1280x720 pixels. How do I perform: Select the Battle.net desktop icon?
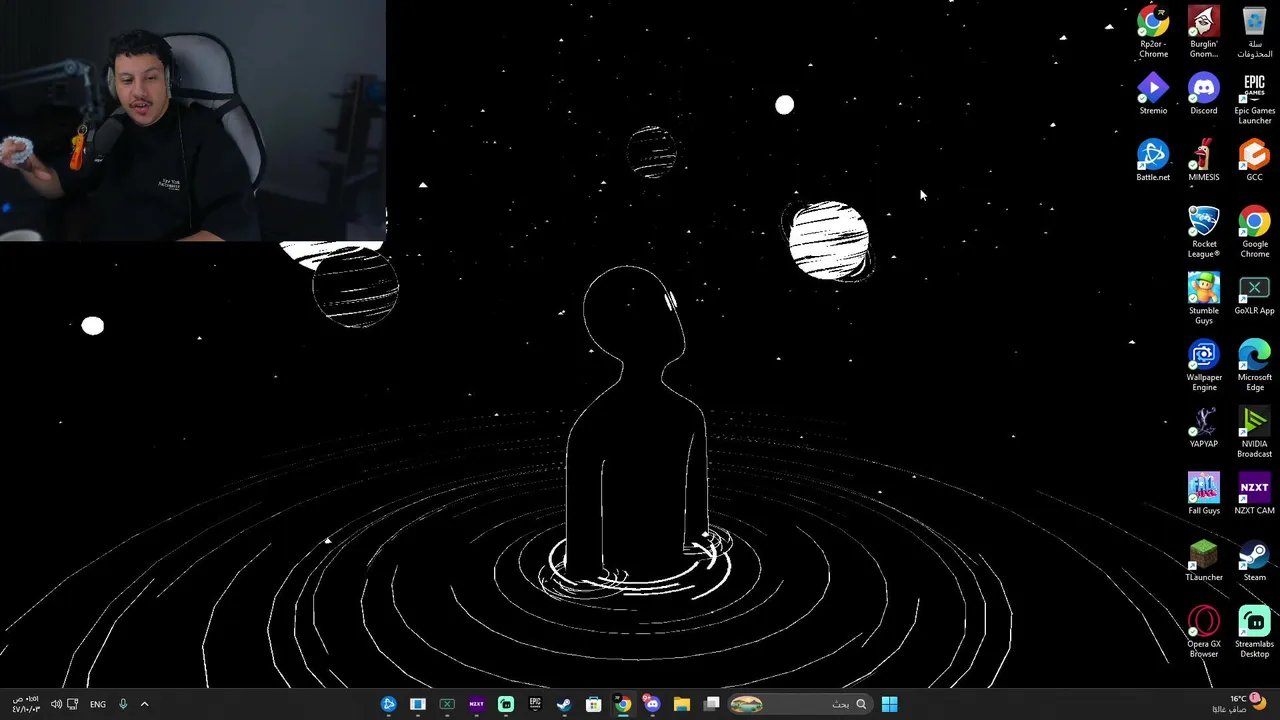pos(1153,160)
